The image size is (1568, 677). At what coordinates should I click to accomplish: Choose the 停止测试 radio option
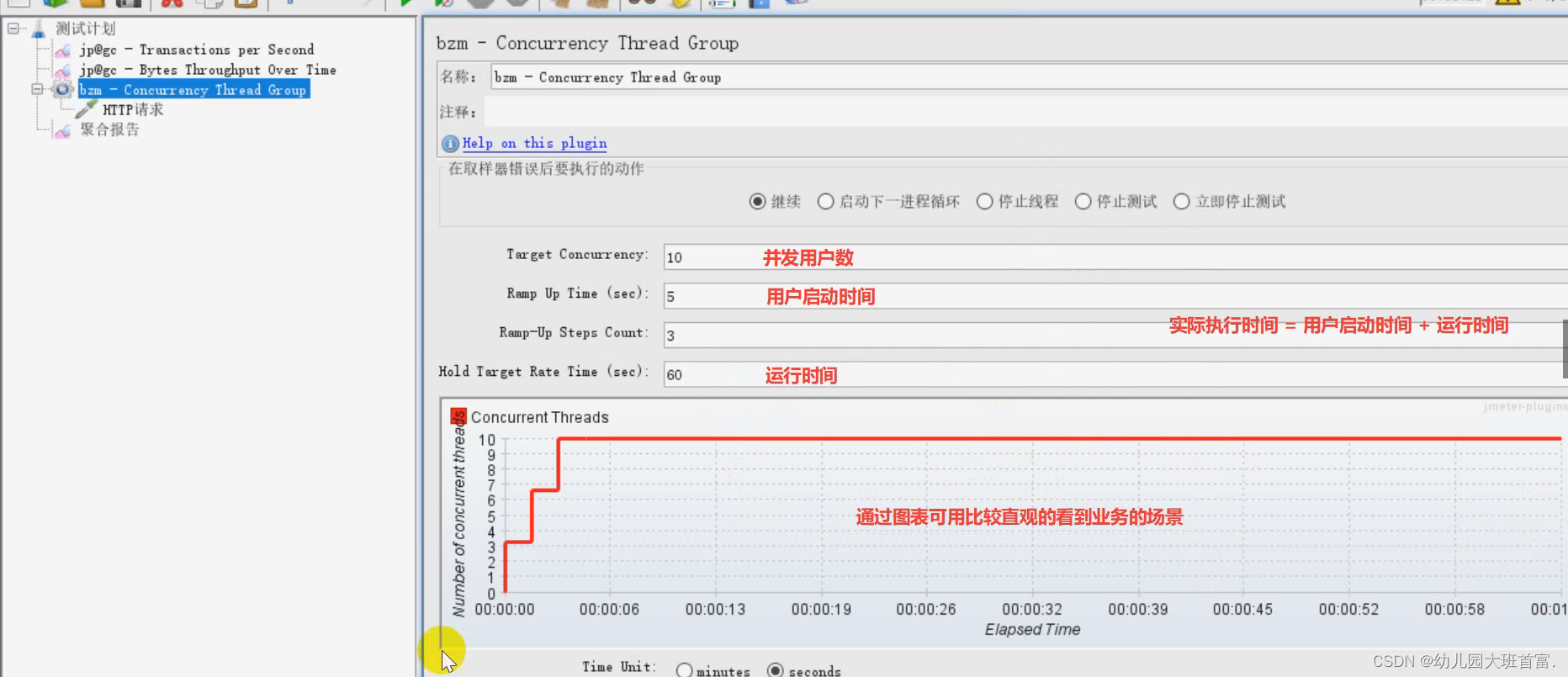tap(1083, 202)
